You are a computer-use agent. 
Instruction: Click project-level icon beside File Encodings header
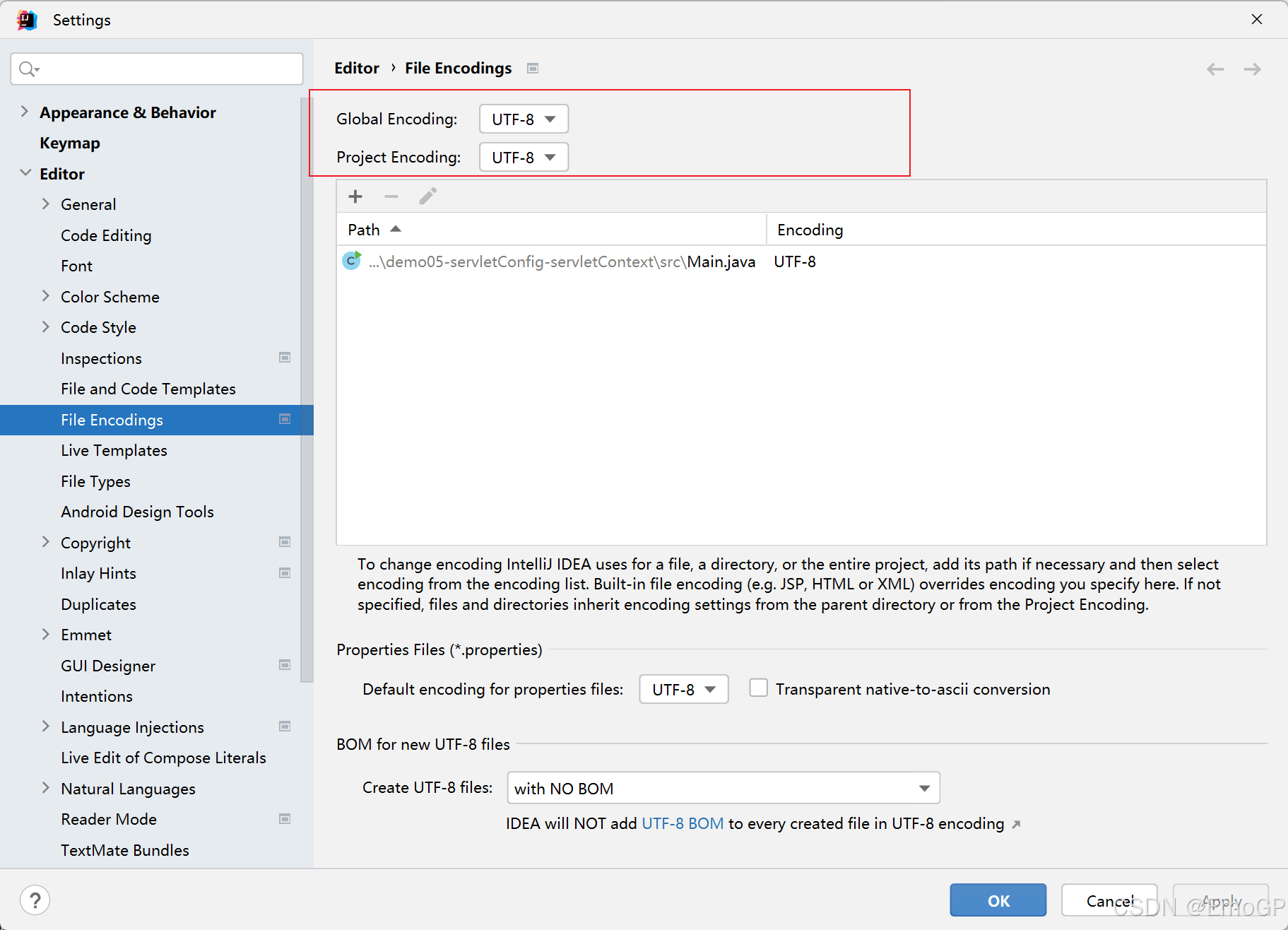(533, 69)
